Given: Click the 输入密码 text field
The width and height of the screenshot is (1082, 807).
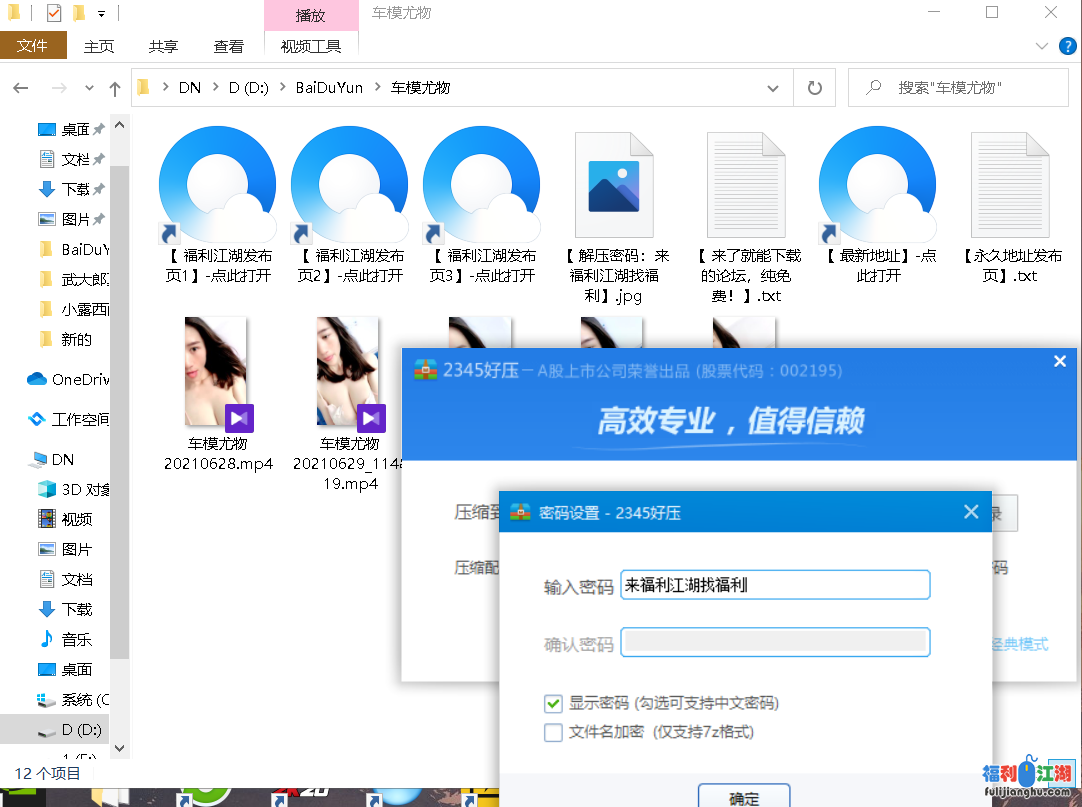Looking at the screenshot, I should click(775, 585).
